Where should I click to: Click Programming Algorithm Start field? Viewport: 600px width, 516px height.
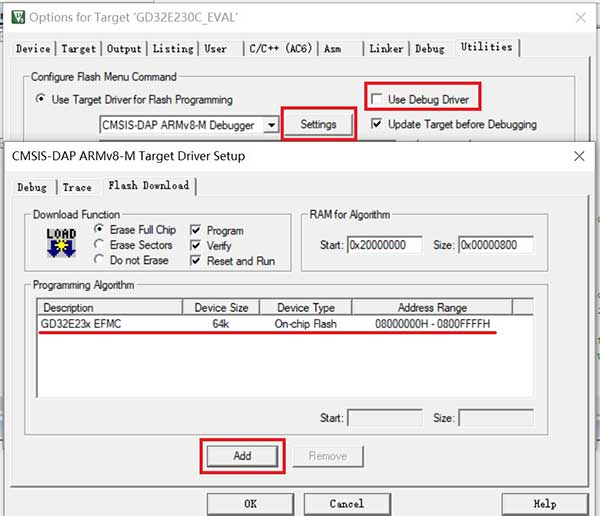point(385,418)
